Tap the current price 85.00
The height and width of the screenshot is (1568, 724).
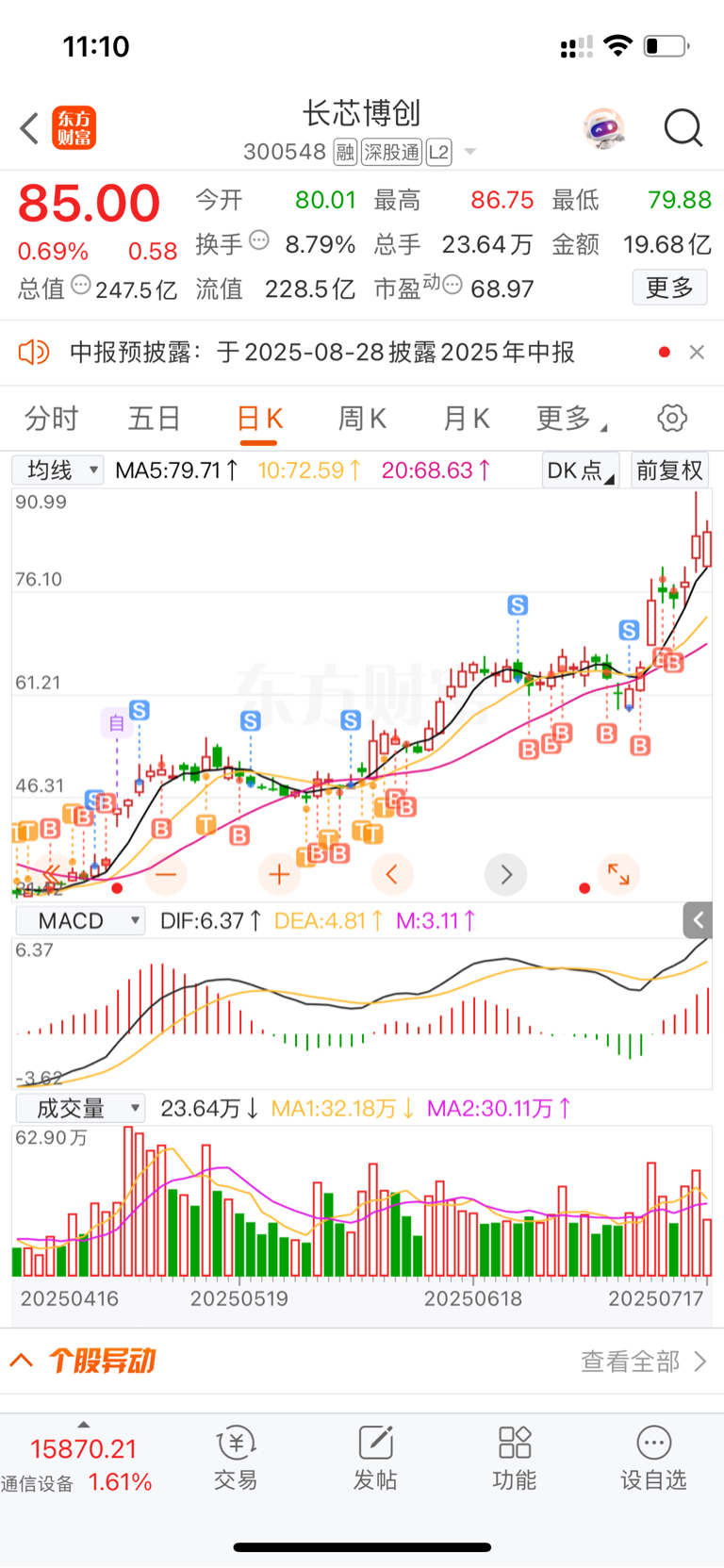(x=90, y=203)
